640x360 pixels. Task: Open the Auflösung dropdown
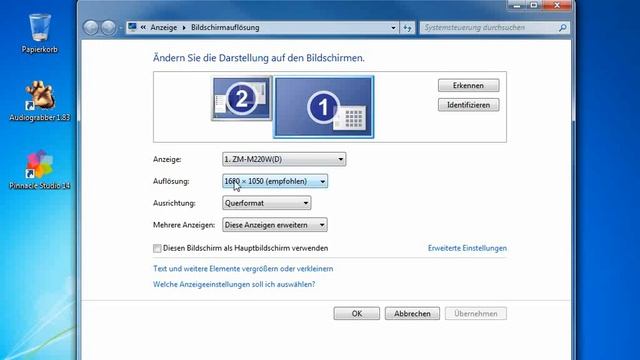coord(275,181)
